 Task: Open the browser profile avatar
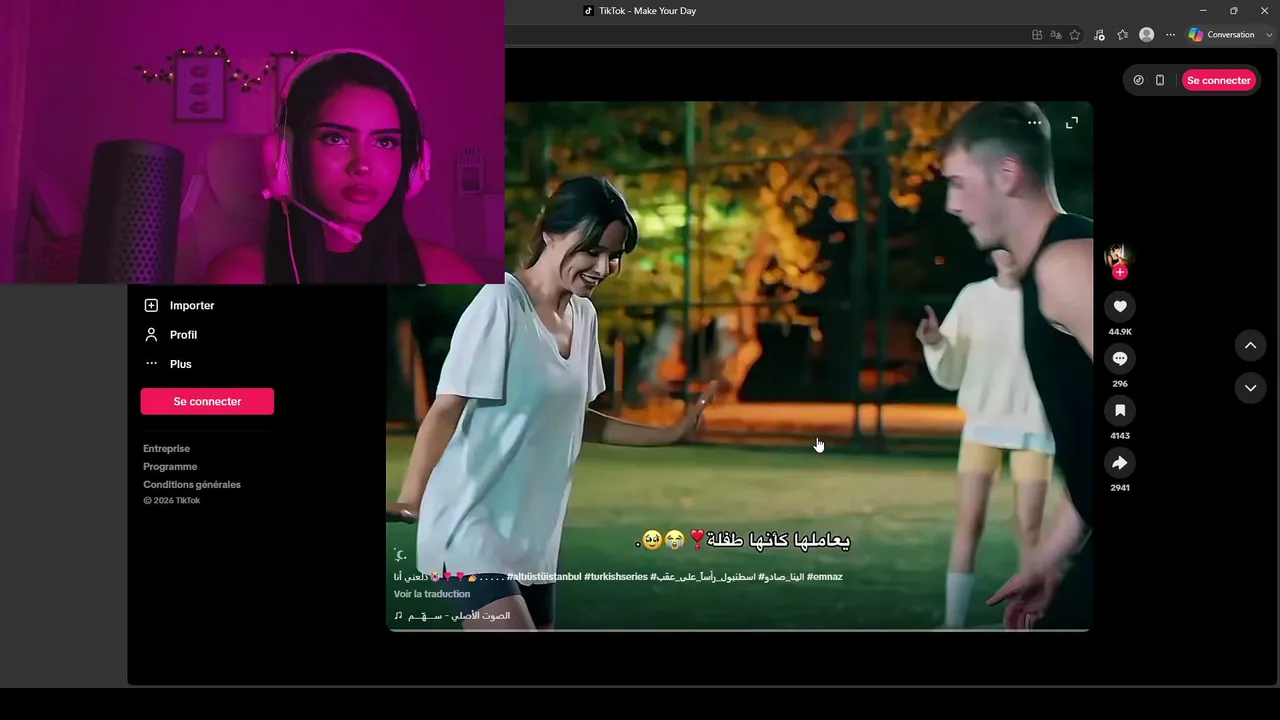click(x=1147, y=35)
